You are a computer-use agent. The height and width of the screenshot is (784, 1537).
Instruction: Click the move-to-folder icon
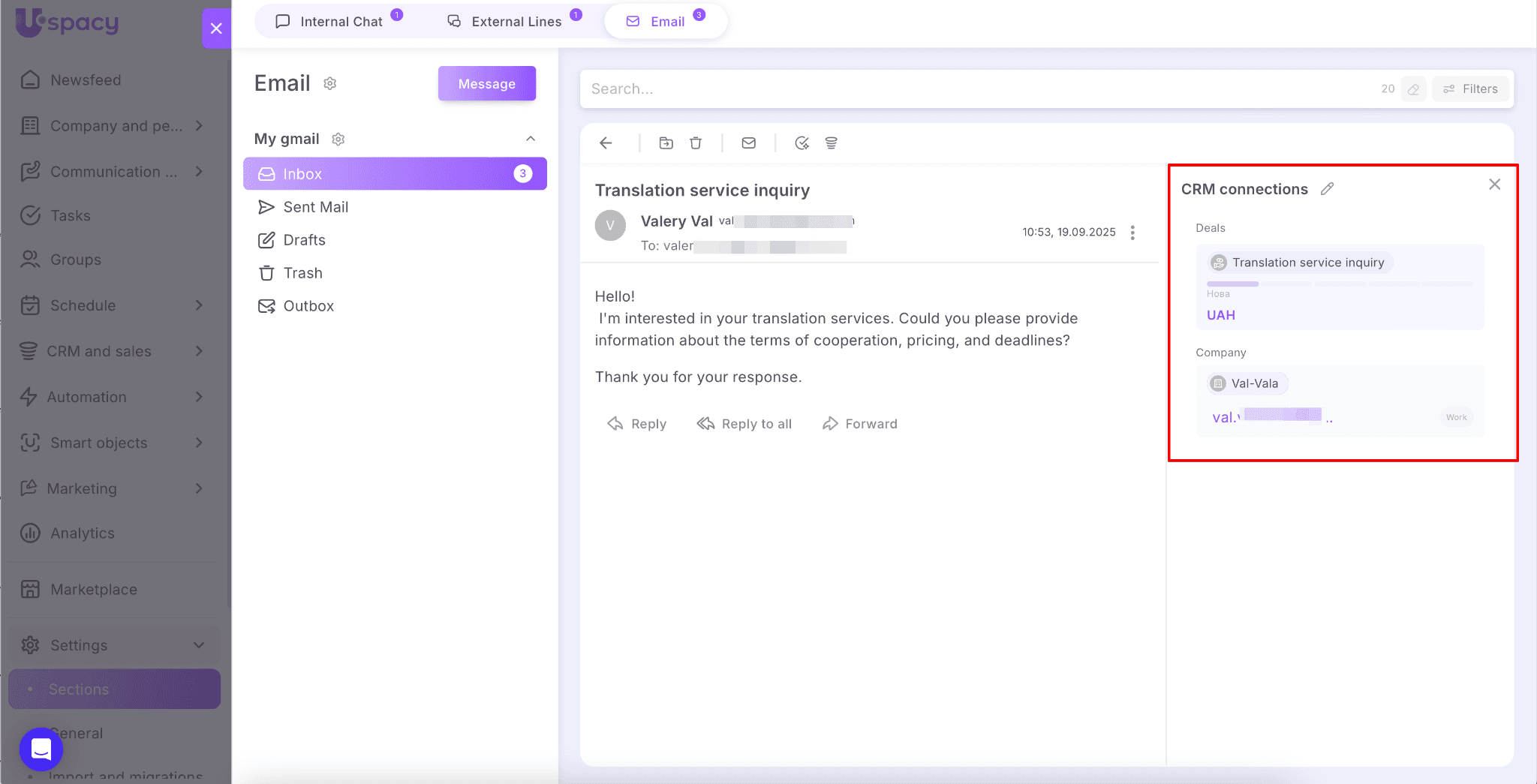pos(666,143)
